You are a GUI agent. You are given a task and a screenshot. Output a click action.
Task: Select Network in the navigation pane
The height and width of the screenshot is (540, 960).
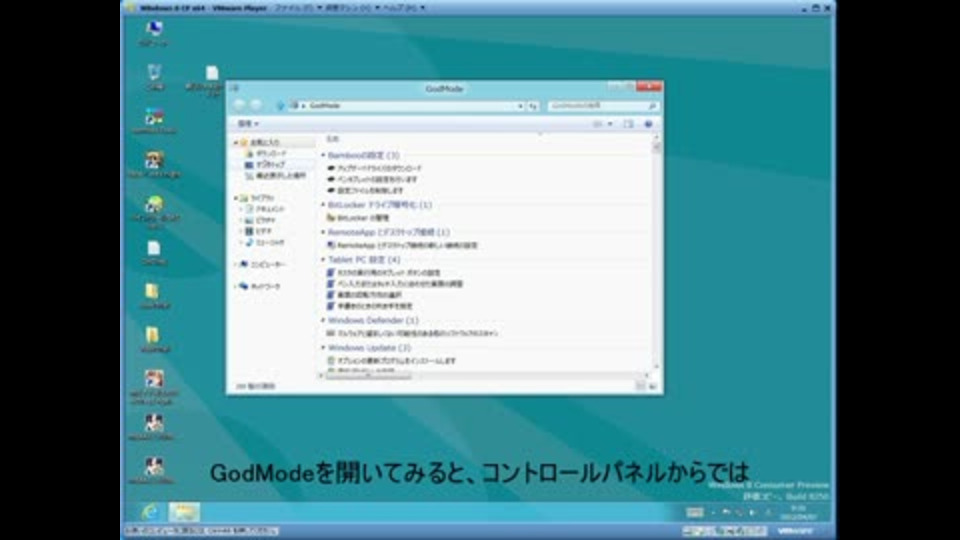tap(260, 286)
